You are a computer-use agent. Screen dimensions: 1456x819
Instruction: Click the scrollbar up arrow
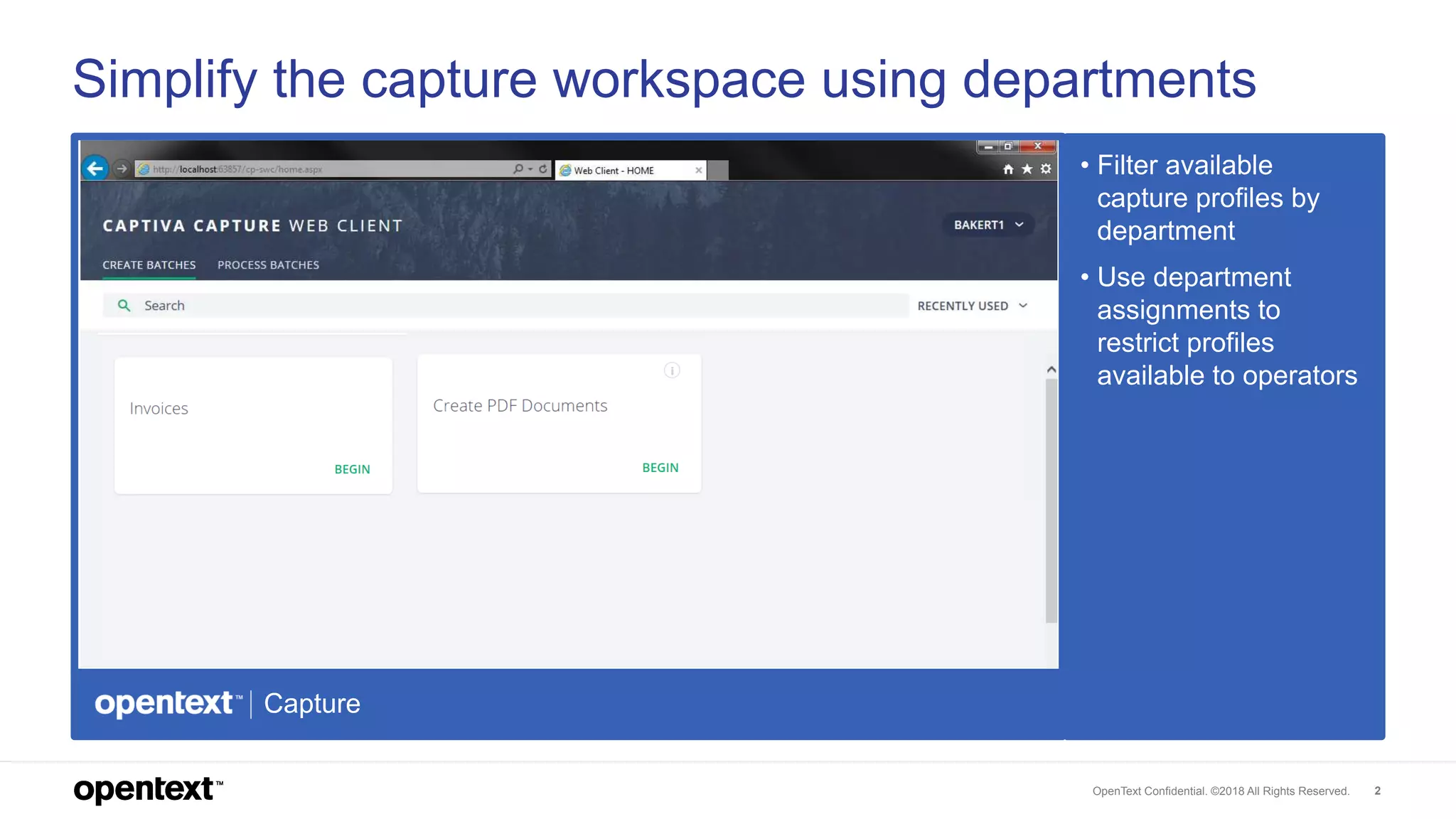[1051, 370]
